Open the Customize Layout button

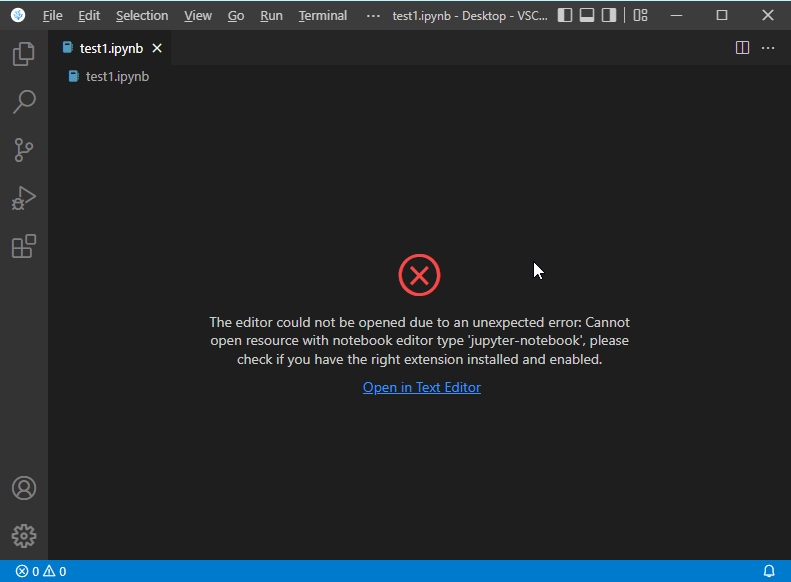(x=641, y=15)
